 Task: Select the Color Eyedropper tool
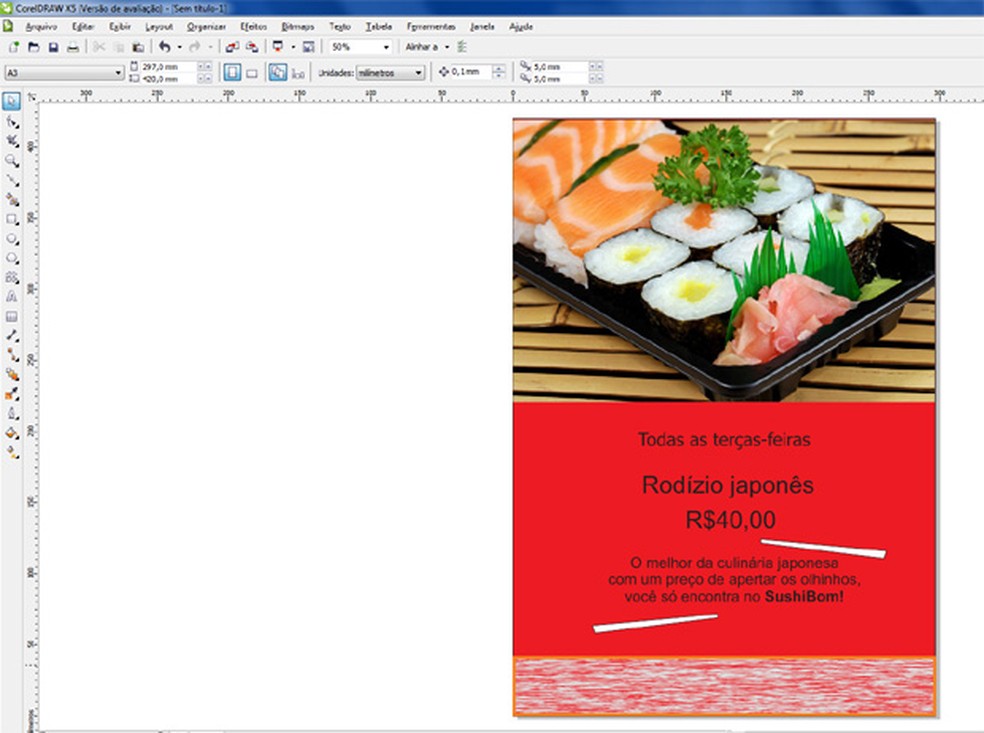point(11,394)
